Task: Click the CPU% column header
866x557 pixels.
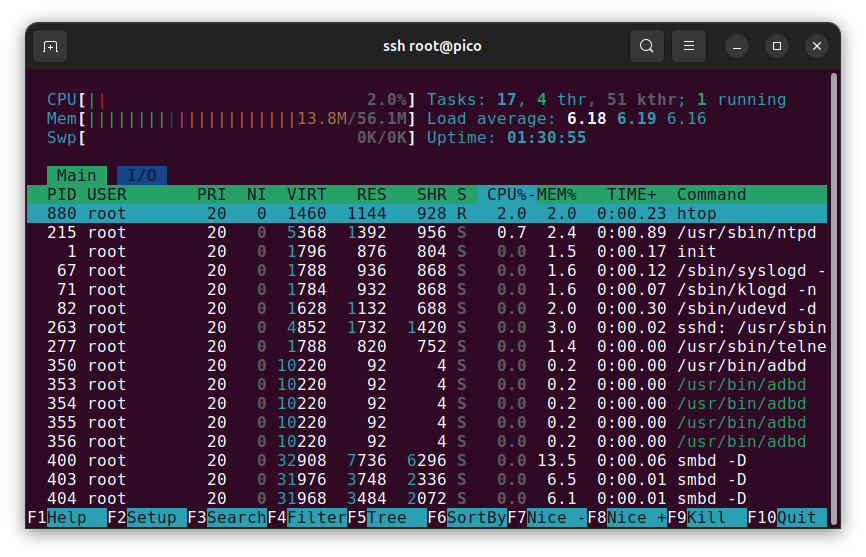Action: [506, 195]
